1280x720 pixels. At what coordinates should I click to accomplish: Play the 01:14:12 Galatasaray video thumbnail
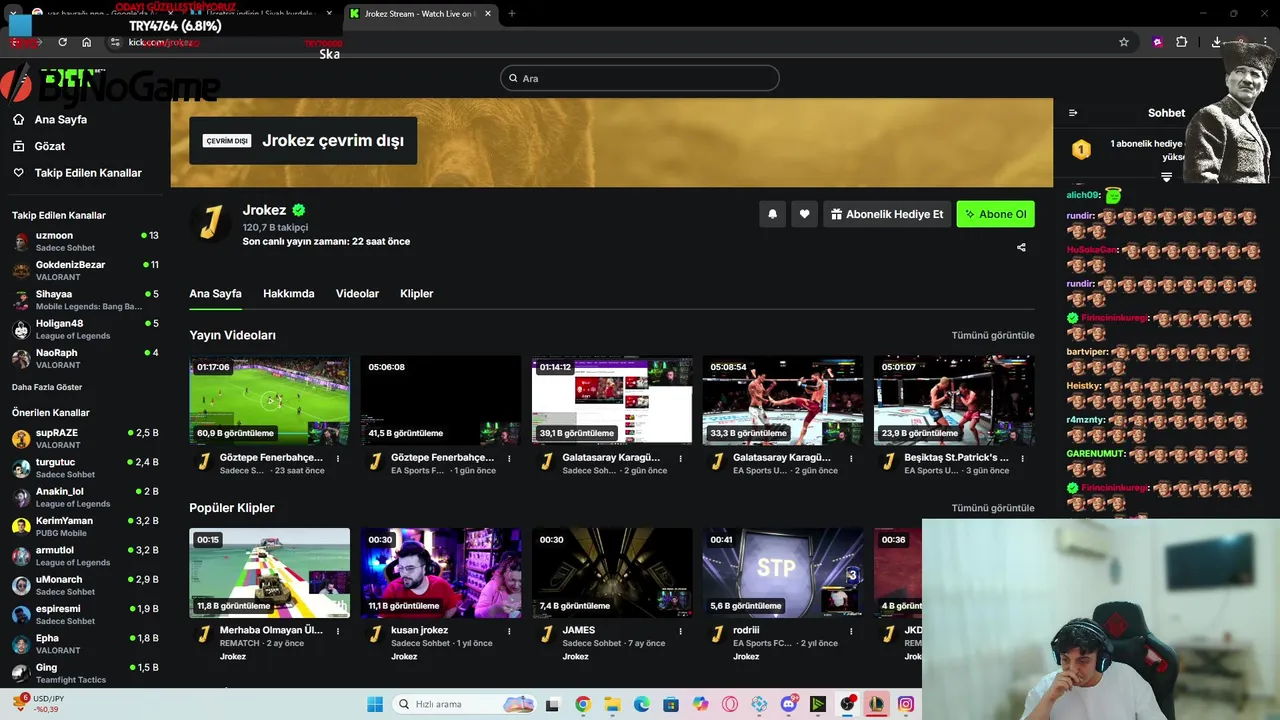point(612,400)
